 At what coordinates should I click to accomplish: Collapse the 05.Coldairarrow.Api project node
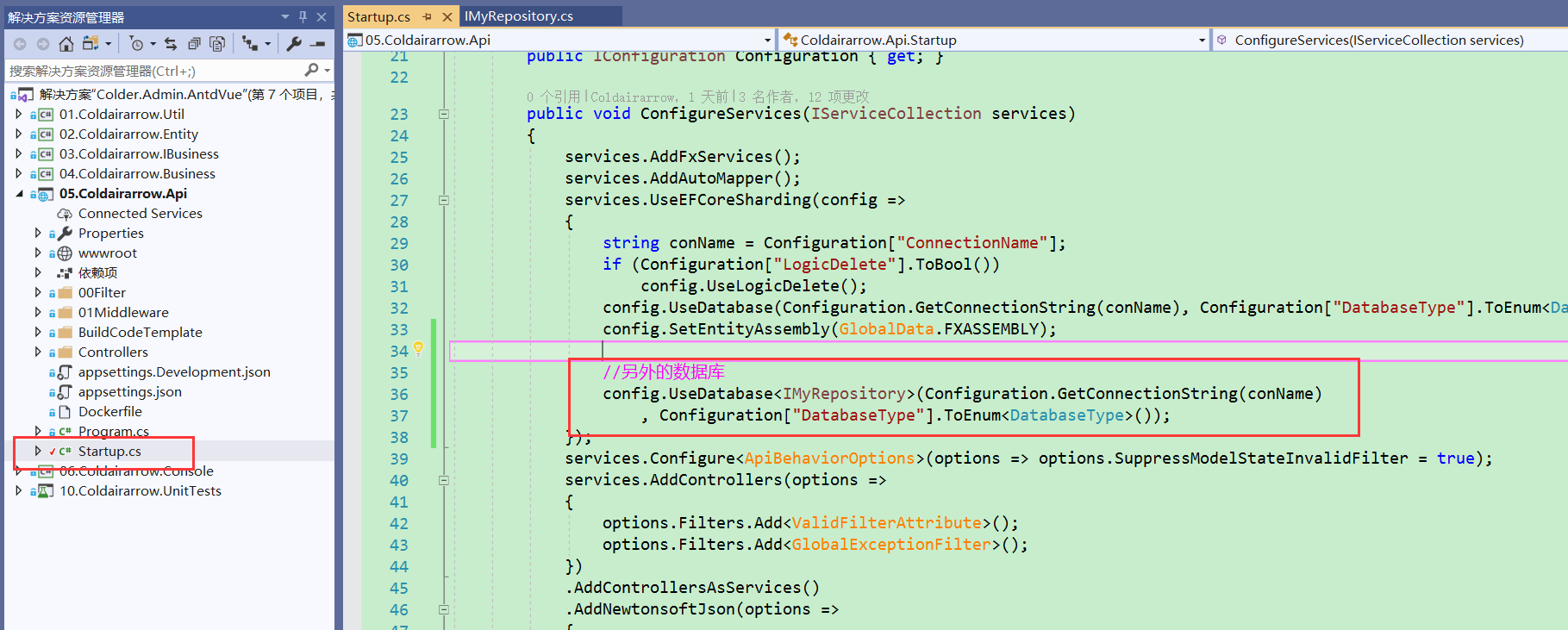click(x=19, y=194)
